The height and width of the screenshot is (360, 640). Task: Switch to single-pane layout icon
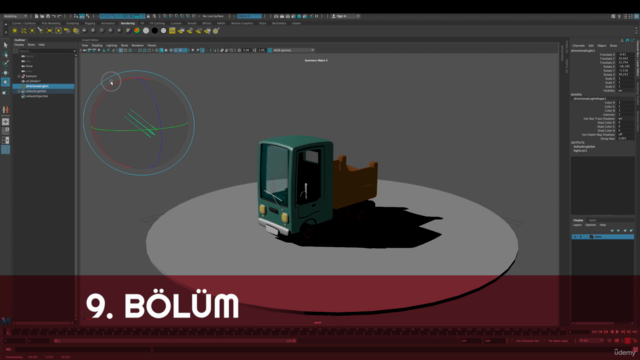5,122
